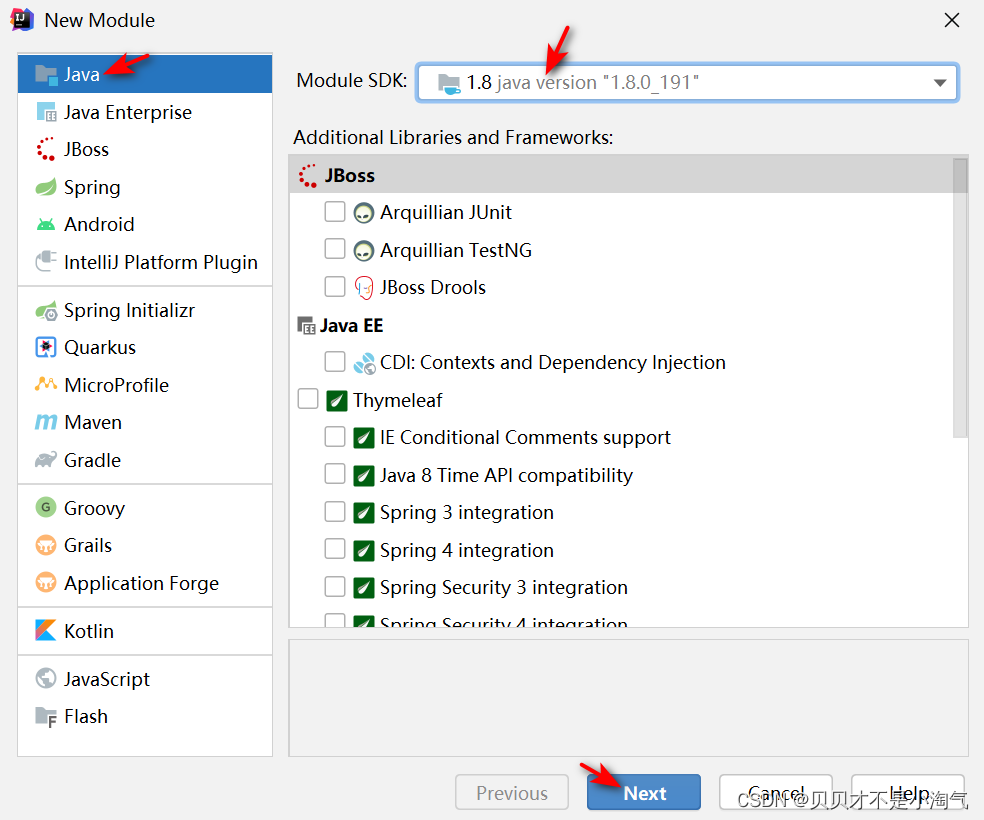Screen dimensions: 984x820
Task: Click the Maven m icon
Action: pyautogui.click(x=46, y=422)
